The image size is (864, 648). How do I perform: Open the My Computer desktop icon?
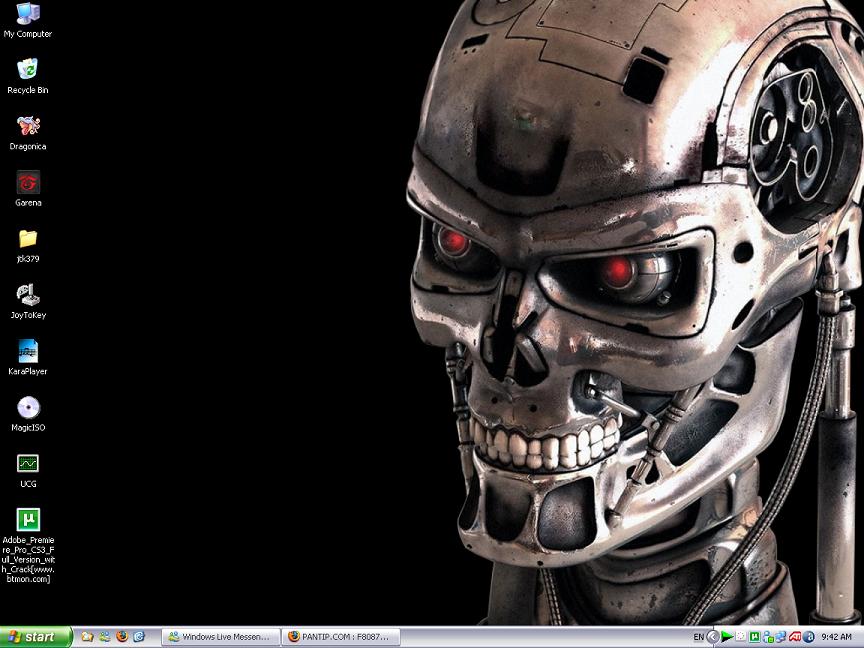tap(28, 20)
